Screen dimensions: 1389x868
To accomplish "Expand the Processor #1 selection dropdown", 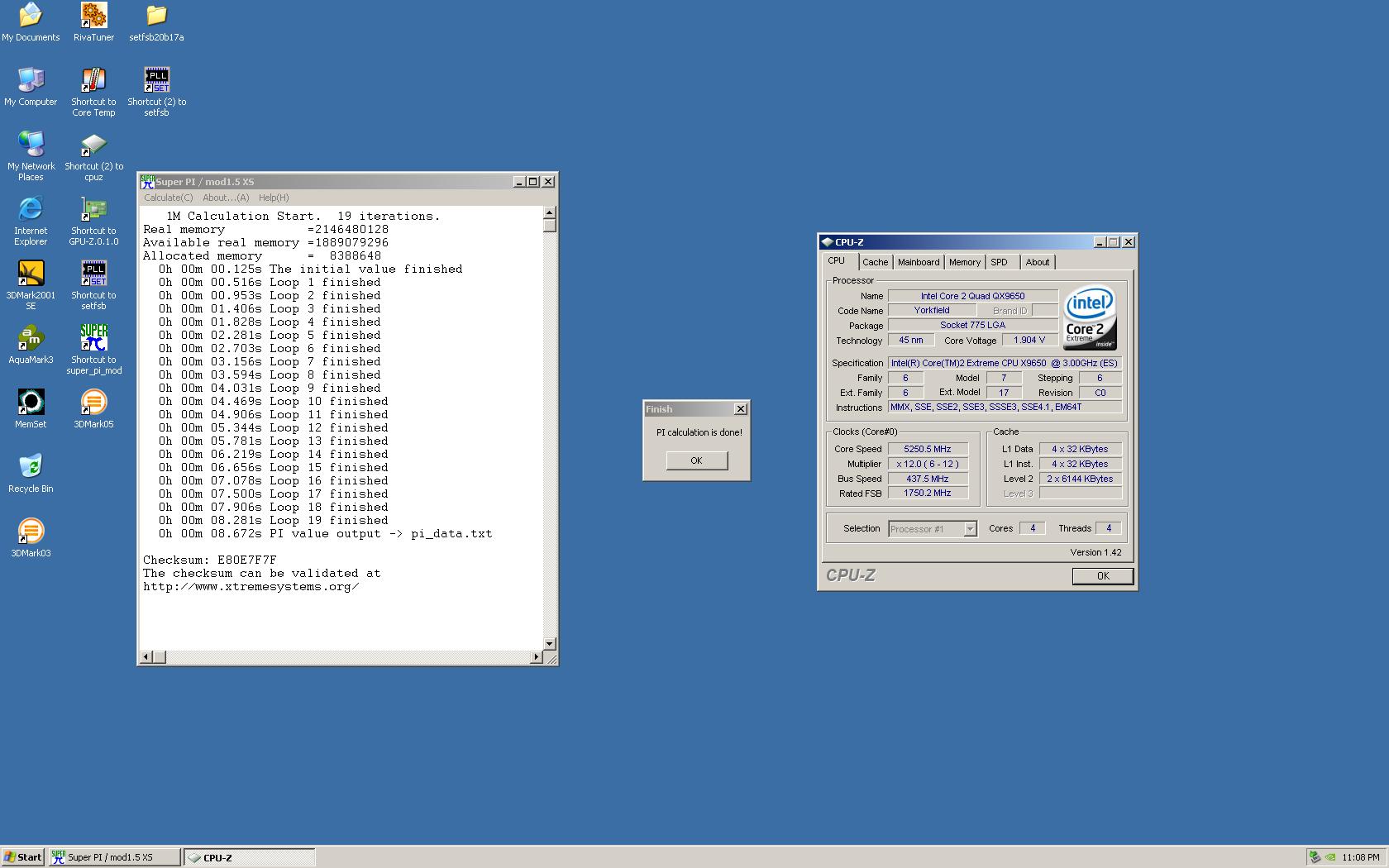I will pyautogui.click(x=970, y=529).
